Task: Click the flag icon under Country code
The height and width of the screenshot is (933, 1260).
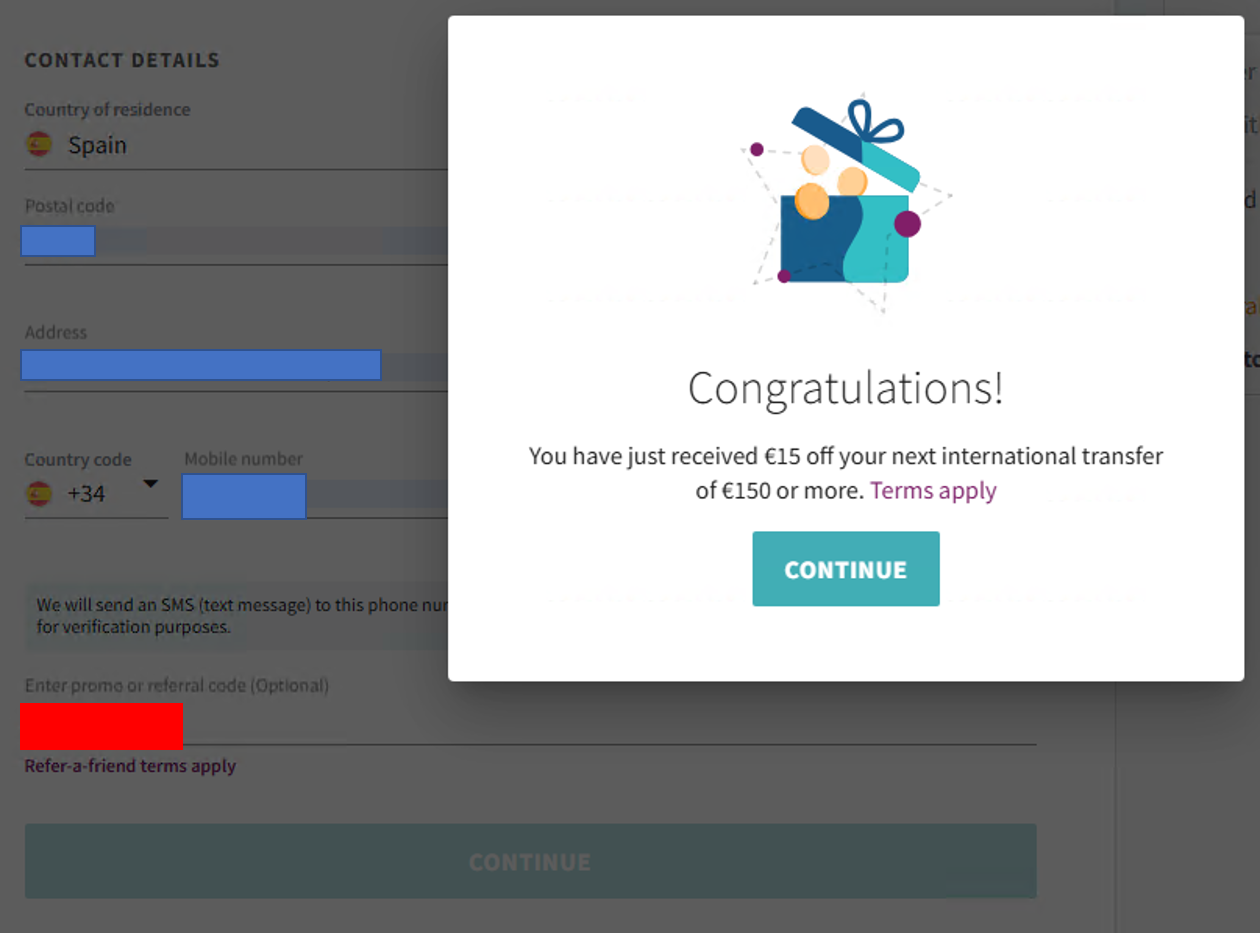Action: [x=39, y=493]
